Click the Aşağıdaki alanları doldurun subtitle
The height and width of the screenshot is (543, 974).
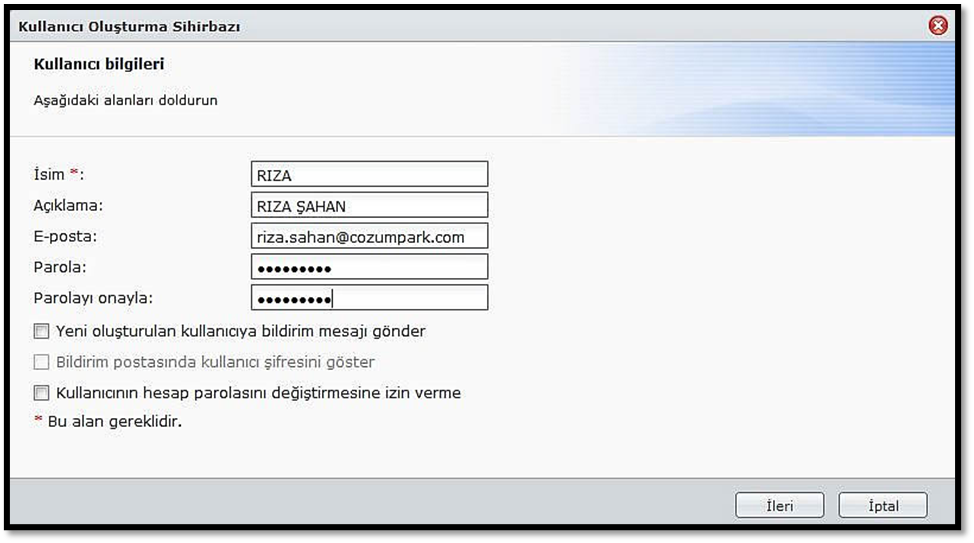coord(125,100)
